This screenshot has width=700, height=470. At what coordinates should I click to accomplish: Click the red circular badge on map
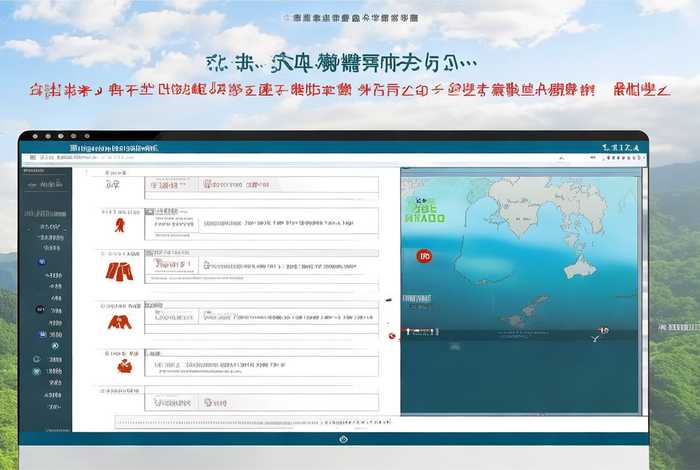pyautogui.click(x=424, y=256)
